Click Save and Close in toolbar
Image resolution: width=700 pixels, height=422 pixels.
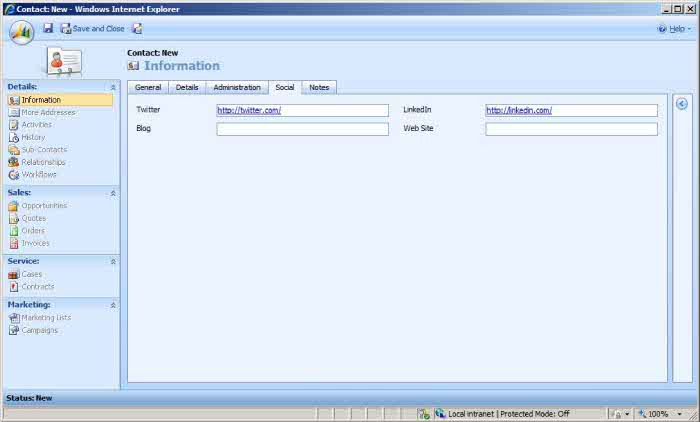tap(93, 29)
